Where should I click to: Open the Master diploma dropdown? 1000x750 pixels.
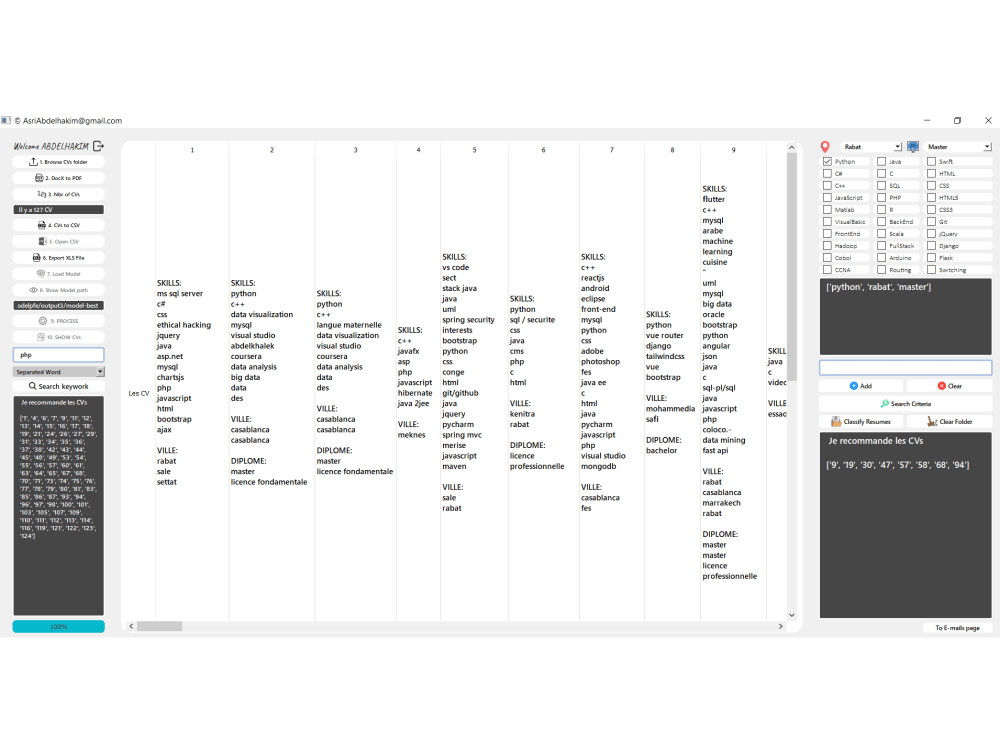(x=957, y=147)
